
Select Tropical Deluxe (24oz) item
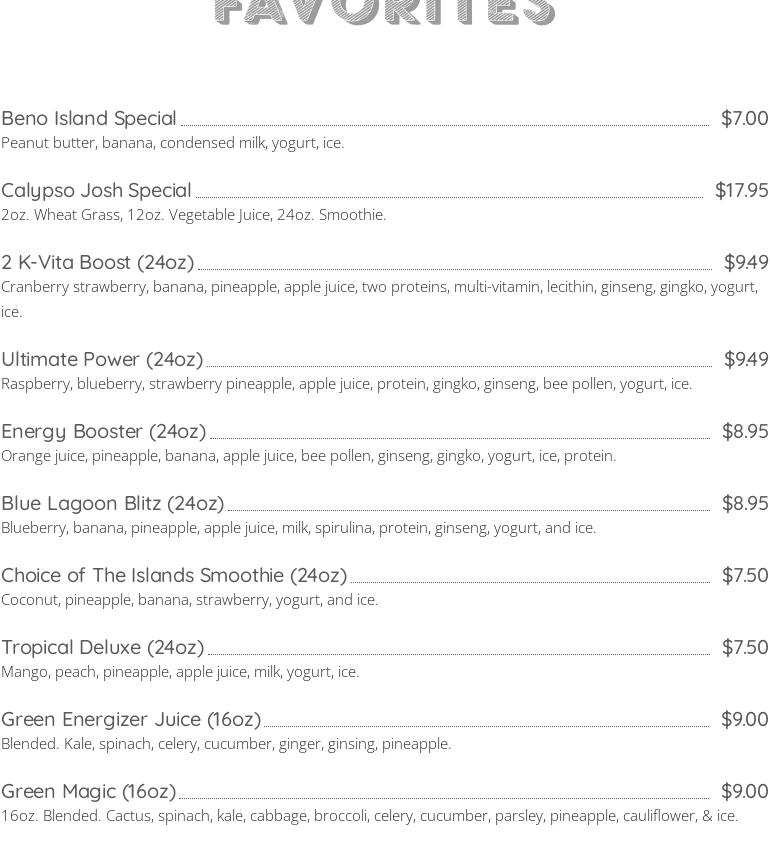[103, 647]
